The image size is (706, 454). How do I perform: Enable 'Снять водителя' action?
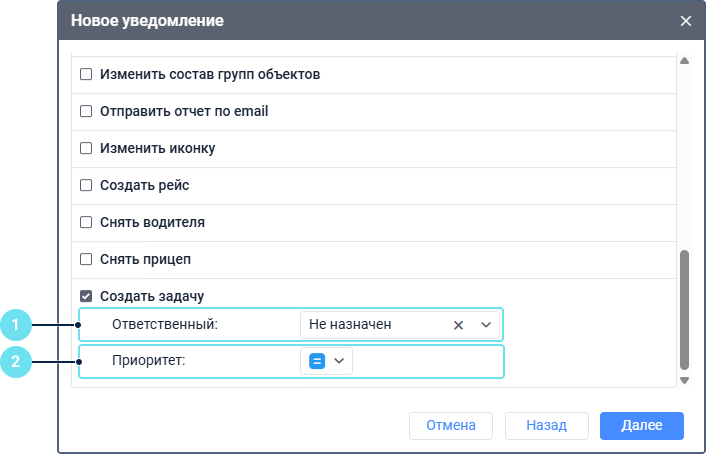pos(86,222)
